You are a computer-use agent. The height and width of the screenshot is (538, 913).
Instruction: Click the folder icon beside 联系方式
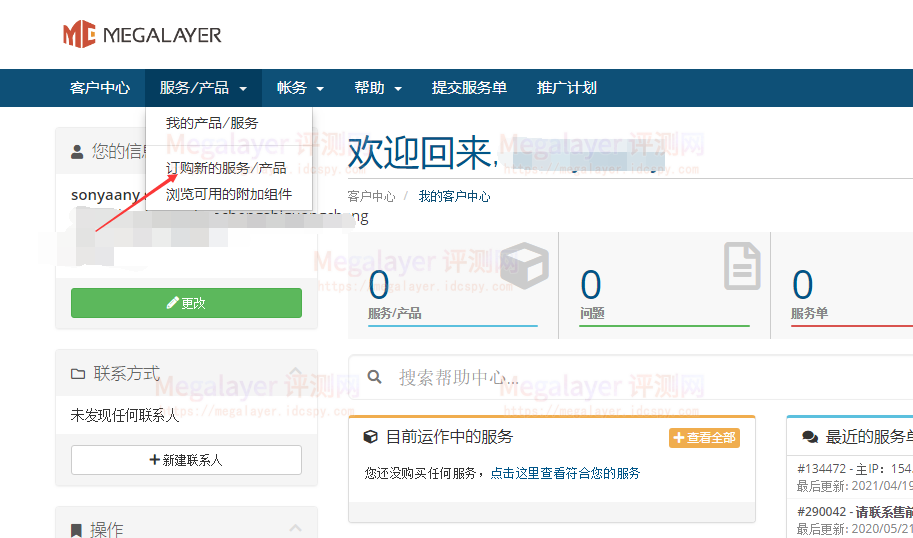pyautogui.click(x=77, y=373)
